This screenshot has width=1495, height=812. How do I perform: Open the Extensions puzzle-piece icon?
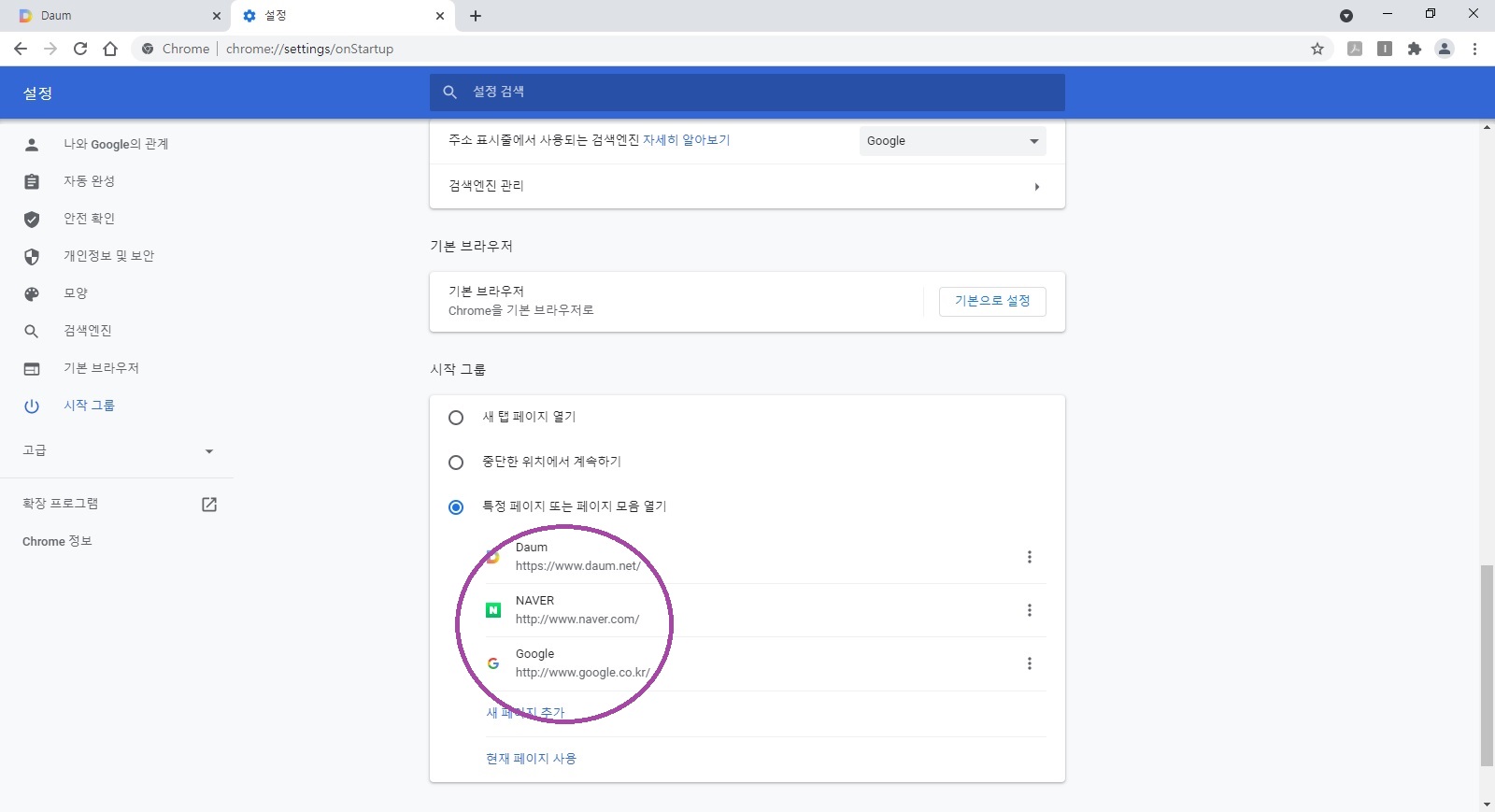(x=1415, y=49)
